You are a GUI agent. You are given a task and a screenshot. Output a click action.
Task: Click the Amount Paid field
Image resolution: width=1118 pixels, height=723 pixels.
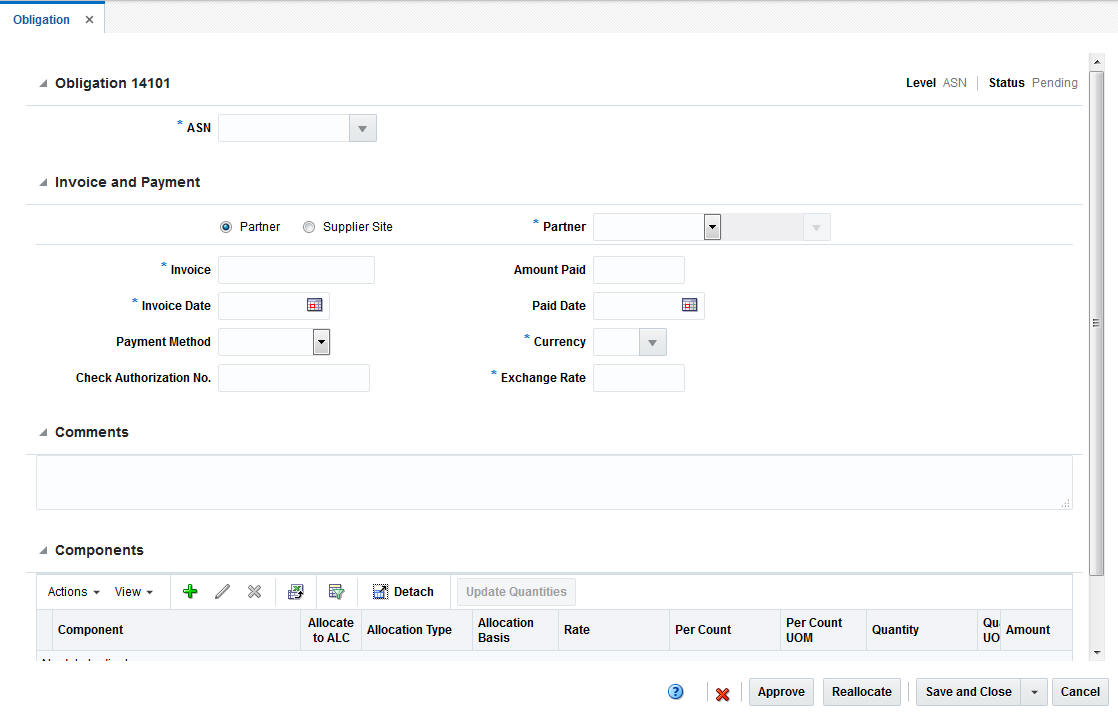[639, 270]
